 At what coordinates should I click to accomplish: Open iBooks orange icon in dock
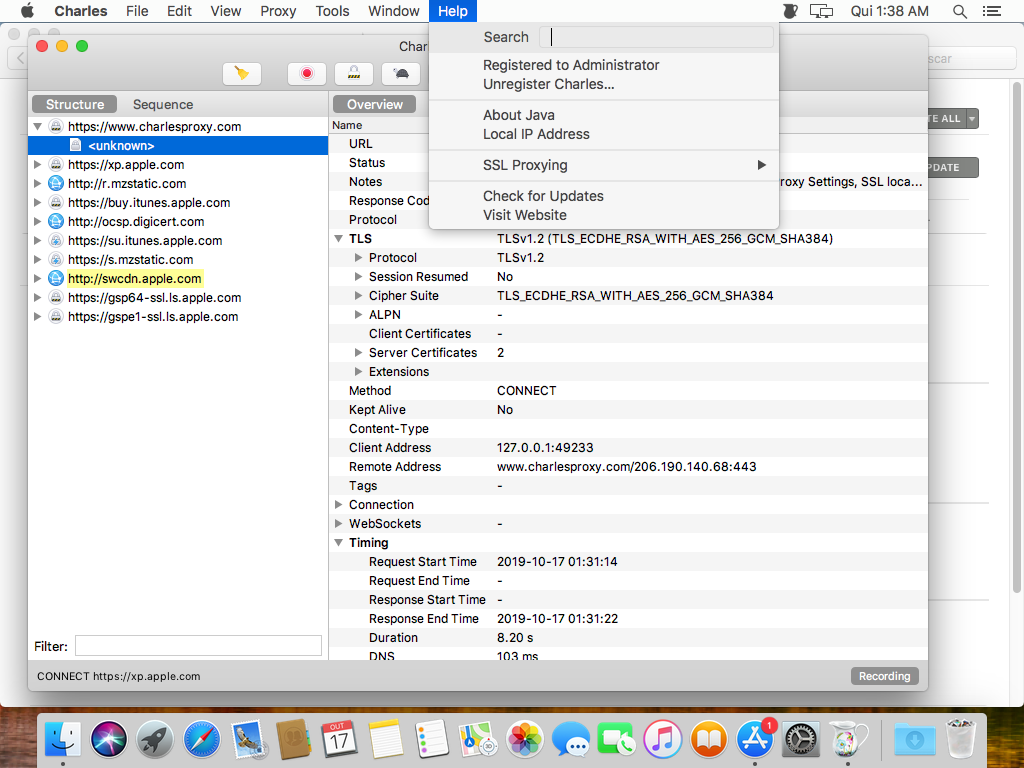[709, 739]
